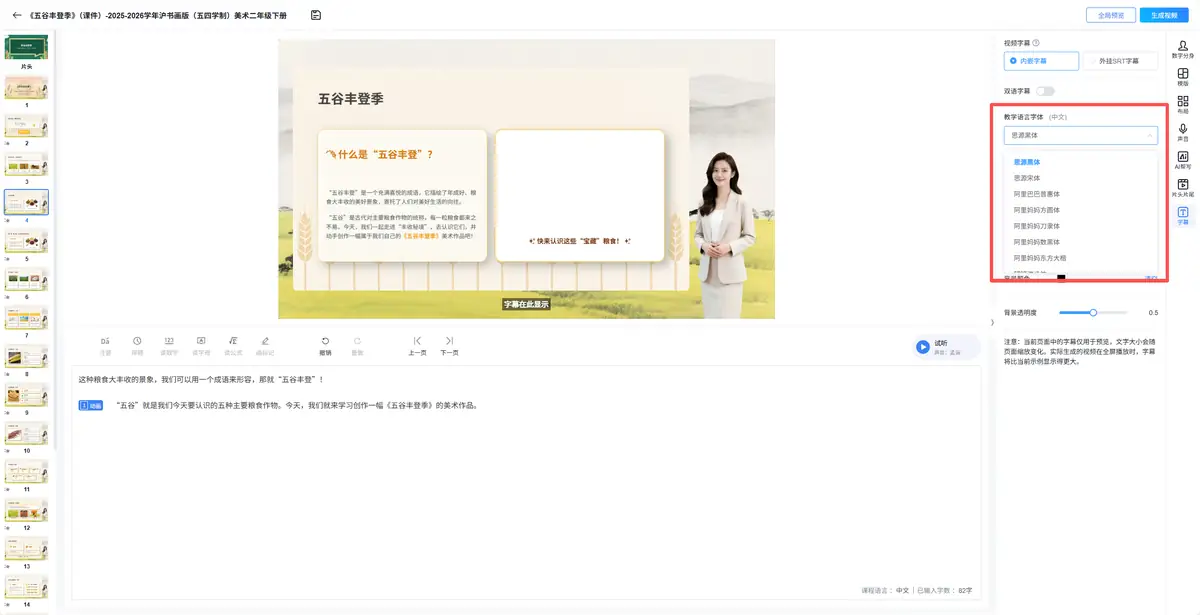Select the 内嵌字幕 radio option

1041,61
